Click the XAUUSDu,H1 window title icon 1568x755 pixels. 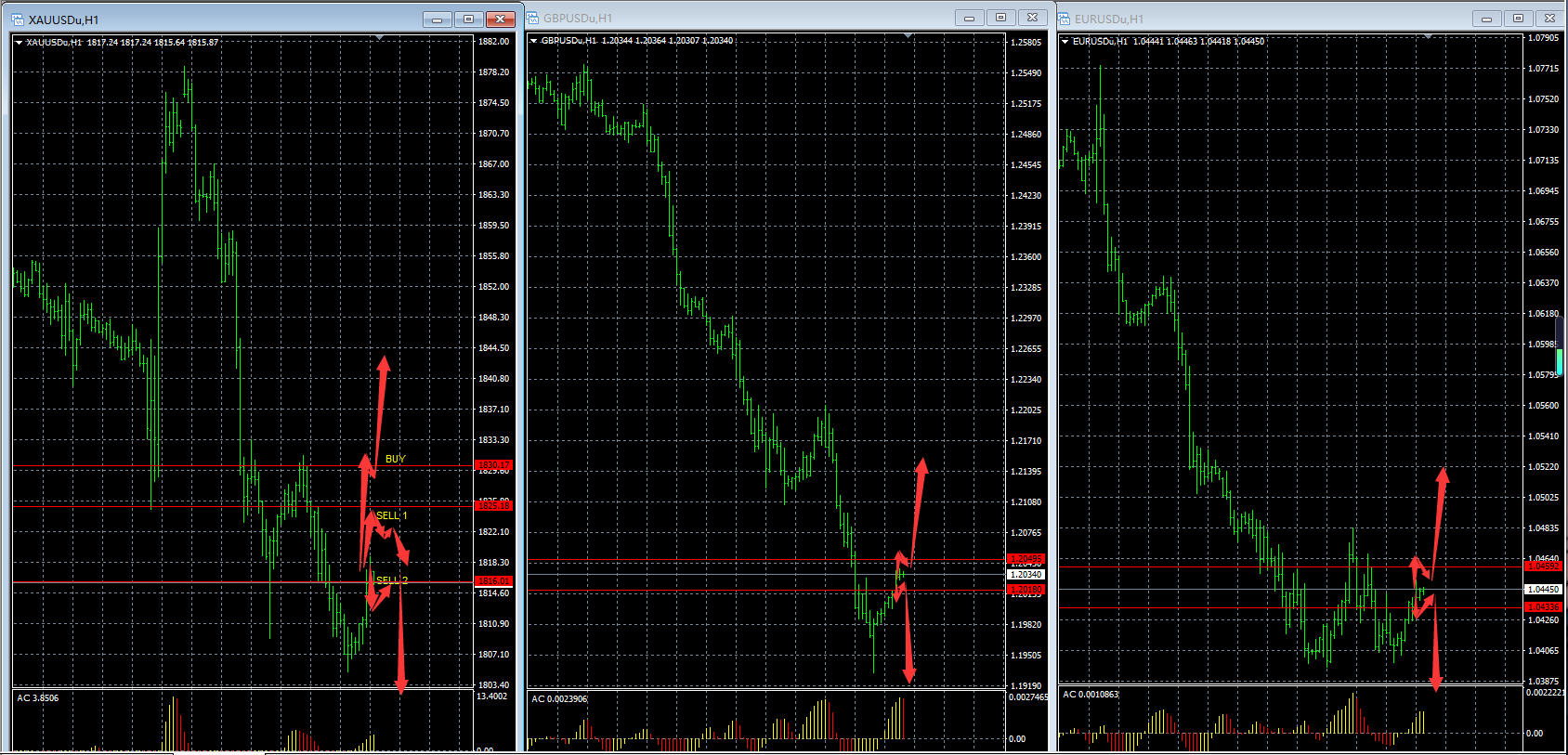click(18, 20)
